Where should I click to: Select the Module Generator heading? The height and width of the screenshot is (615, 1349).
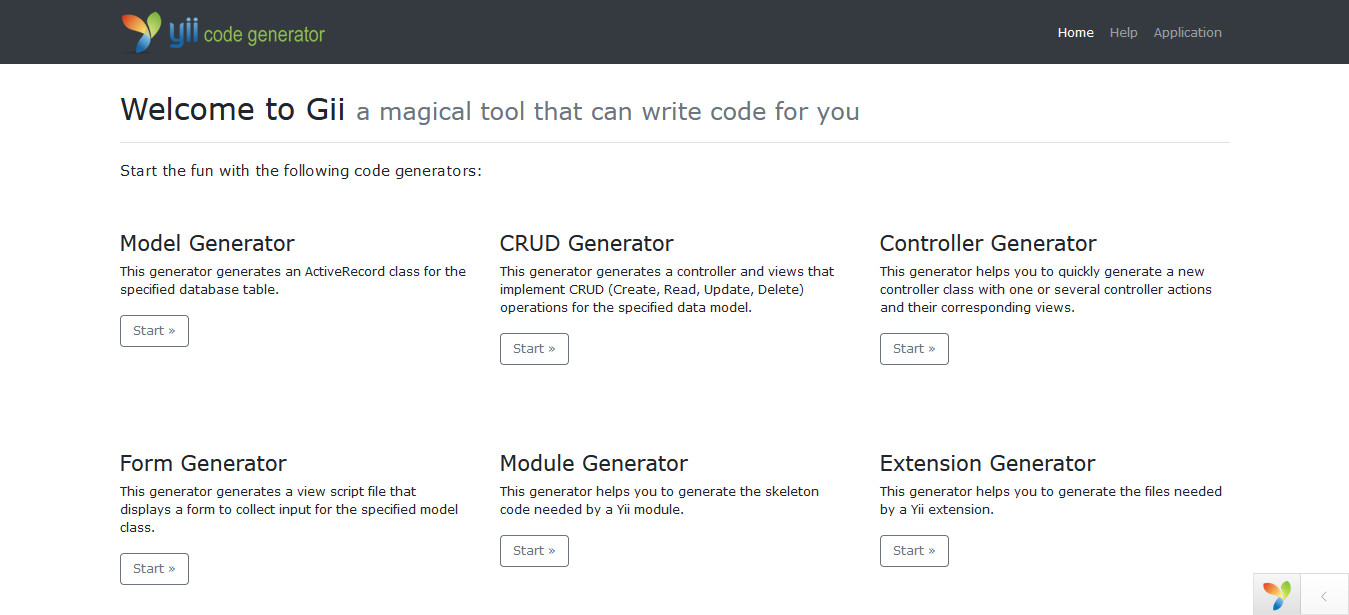pos(594,463)
